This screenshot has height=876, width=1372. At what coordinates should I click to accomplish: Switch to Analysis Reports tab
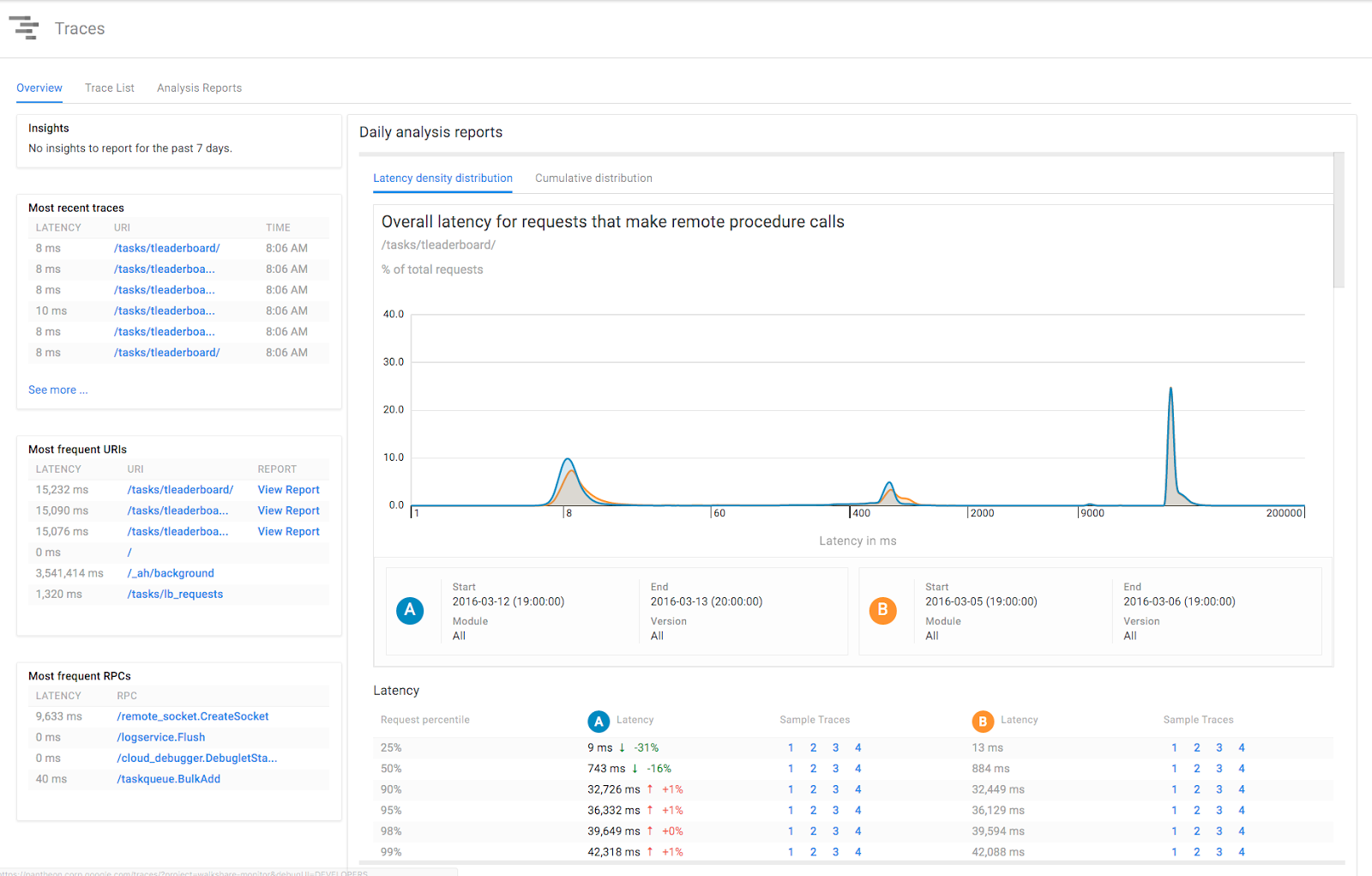click(199, 88)
